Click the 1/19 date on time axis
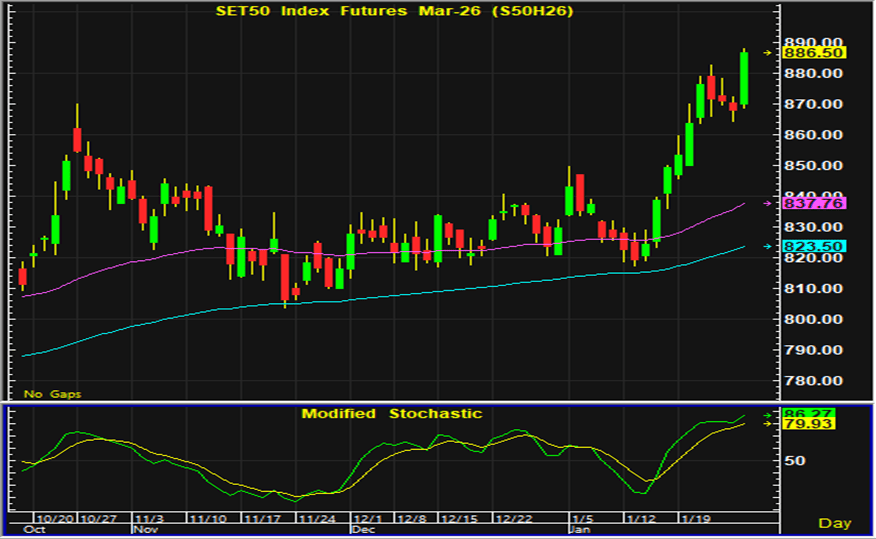Screen dimensions: 876x539 (695, 519)
